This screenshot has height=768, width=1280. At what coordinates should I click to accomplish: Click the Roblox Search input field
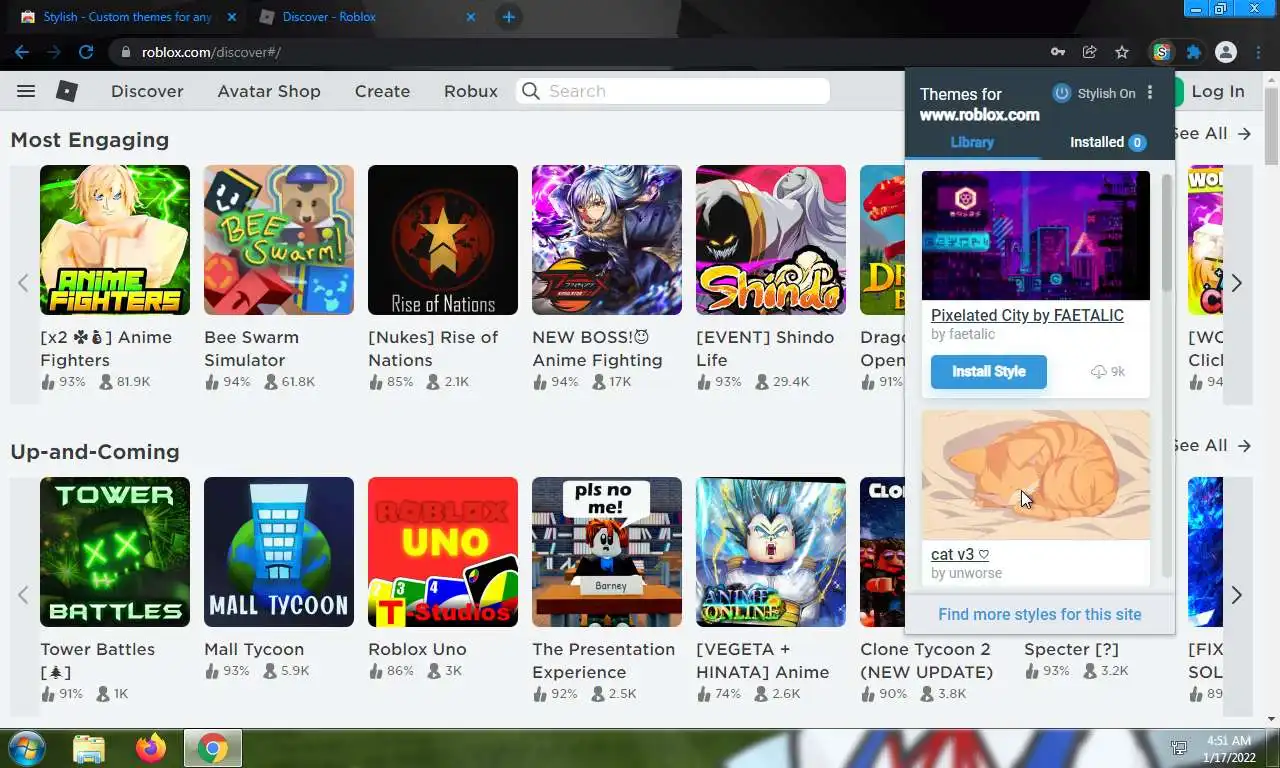[673, 91]
